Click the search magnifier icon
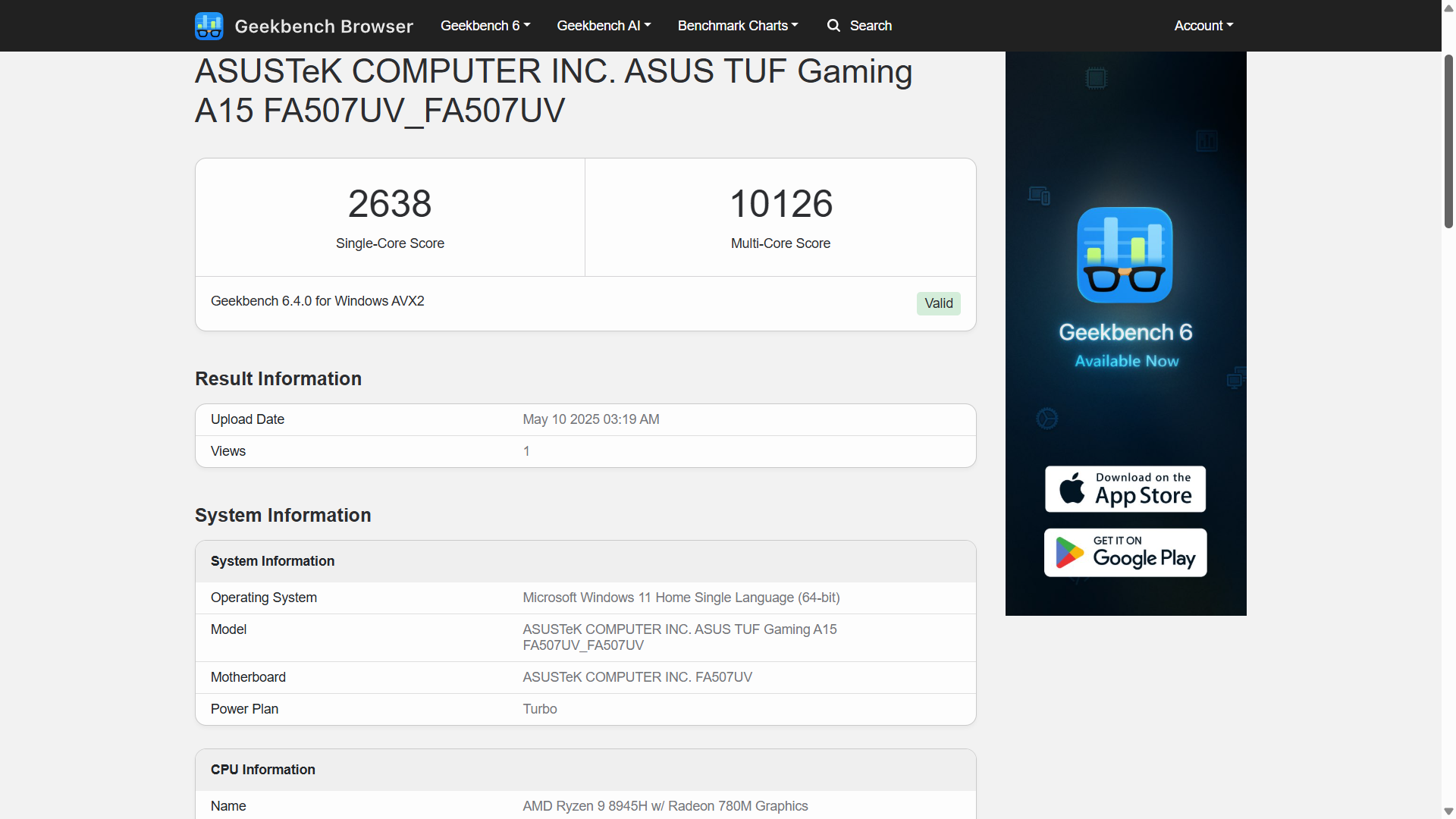The image size is (1456, 819). [833, 26]
